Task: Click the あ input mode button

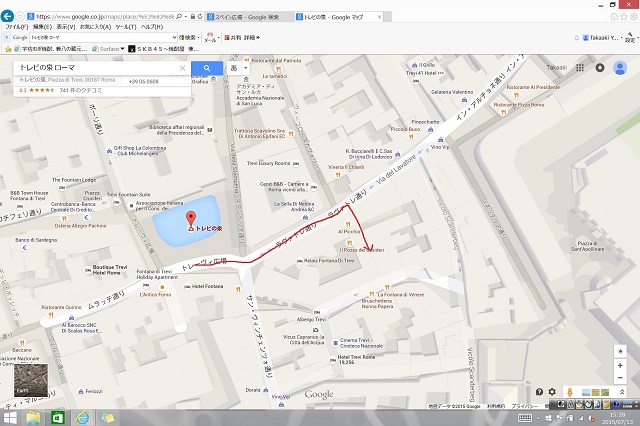Action: point(234,68)
